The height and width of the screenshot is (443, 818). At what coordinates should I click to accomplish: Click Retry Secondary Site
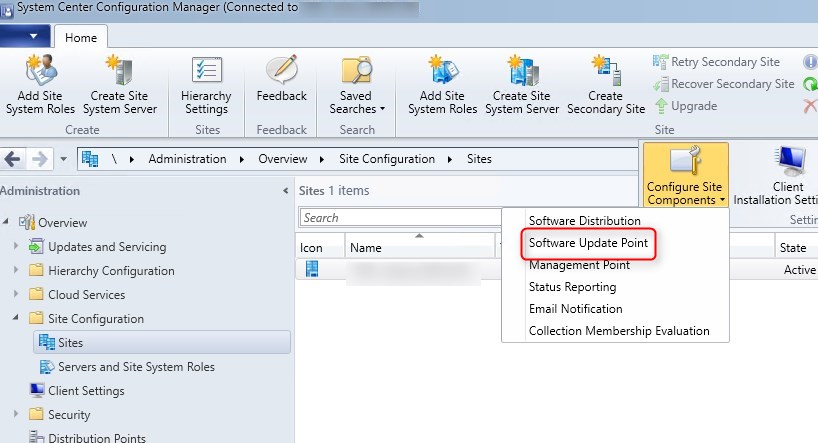[x=716, y=62]
